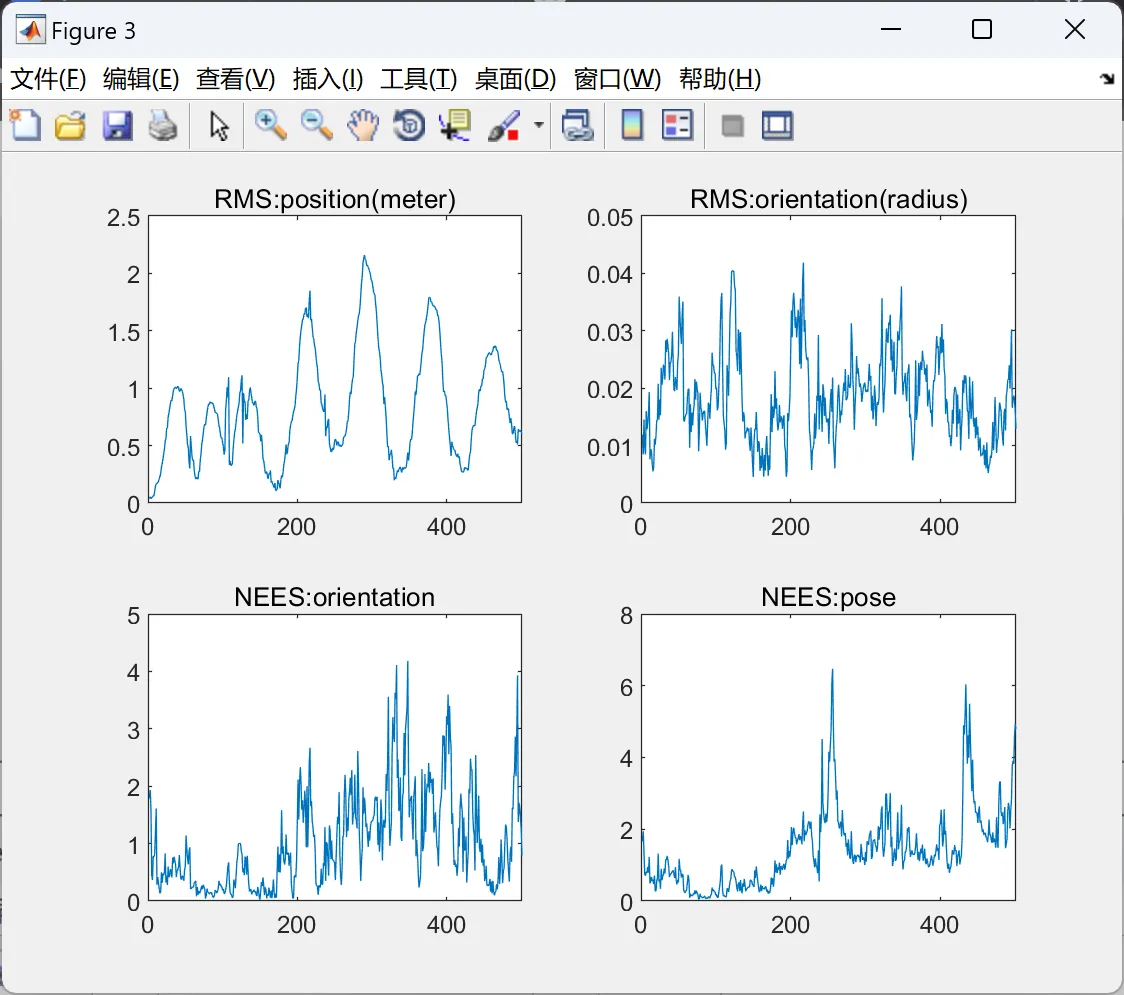The height and width of the screenshot is (995, 1124).
Task: Enable the Zoom In tool
Action: pos(270,125)
